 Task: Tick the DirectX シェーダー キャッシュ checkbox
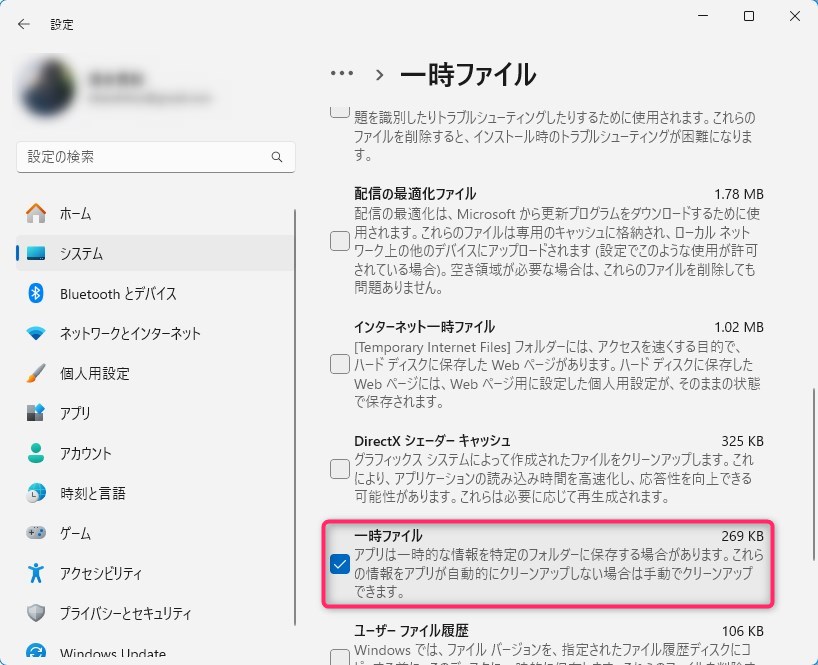340,468
